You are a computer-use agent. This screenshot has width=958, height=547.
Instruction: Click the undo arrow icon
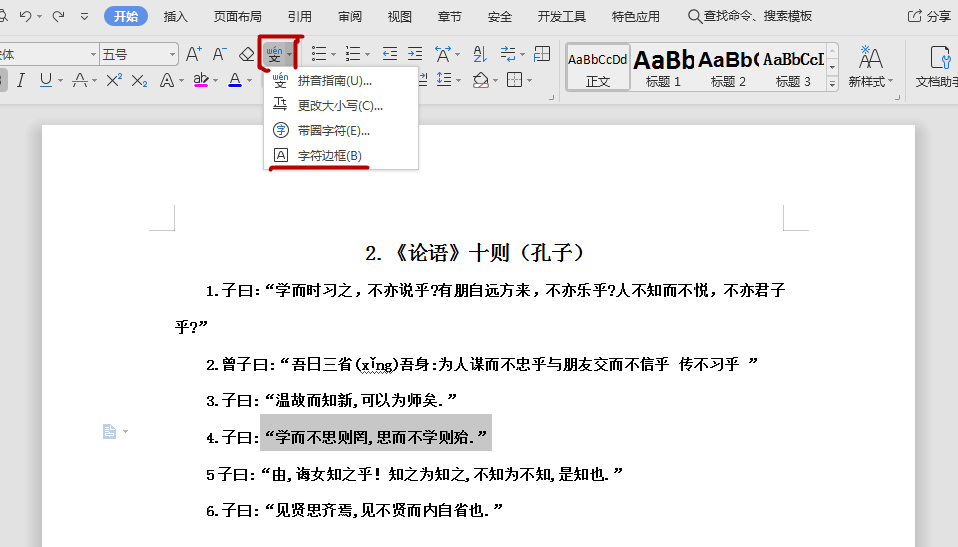pyautogui.click(x=25, y=17)
